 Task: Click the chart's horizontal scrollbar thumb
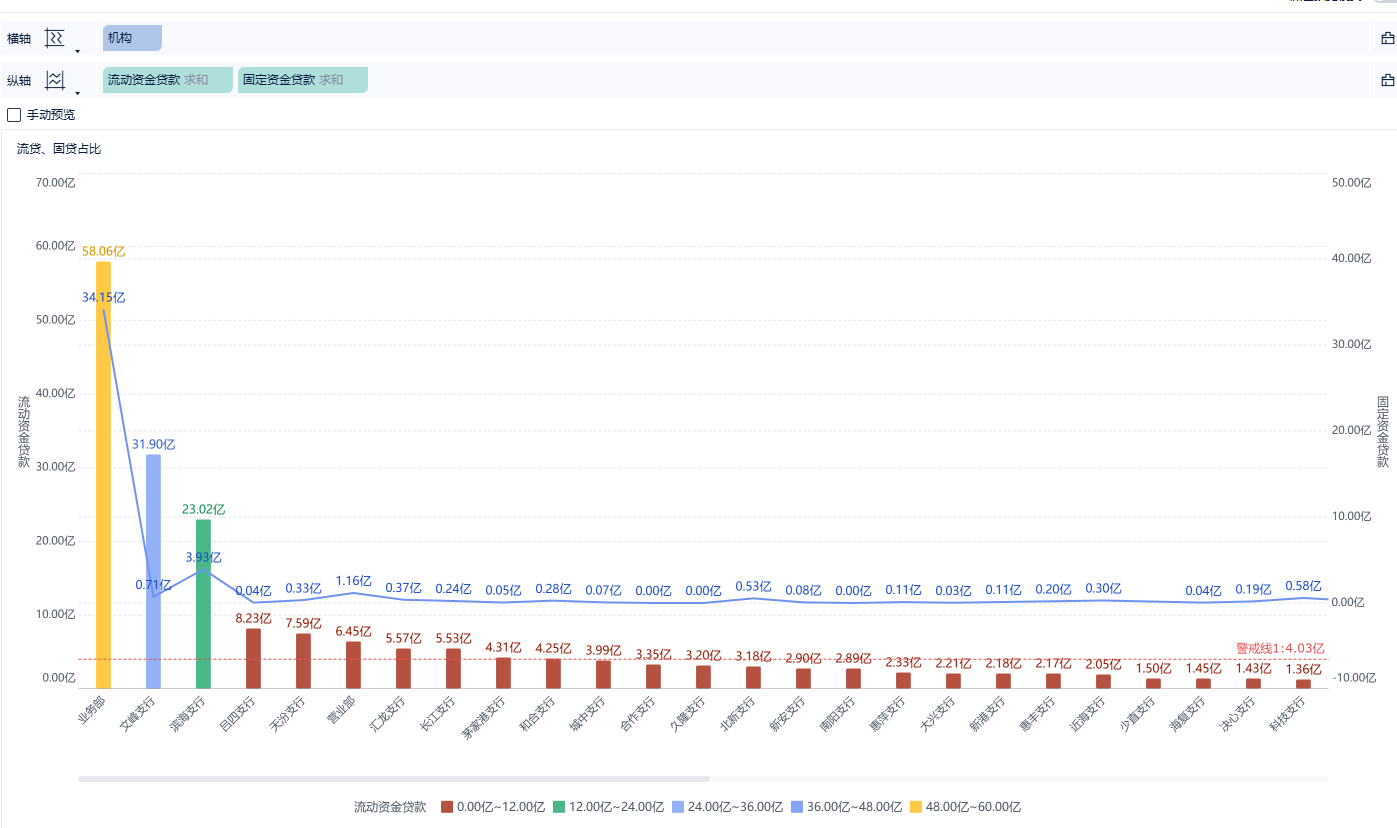pos(394,778)
